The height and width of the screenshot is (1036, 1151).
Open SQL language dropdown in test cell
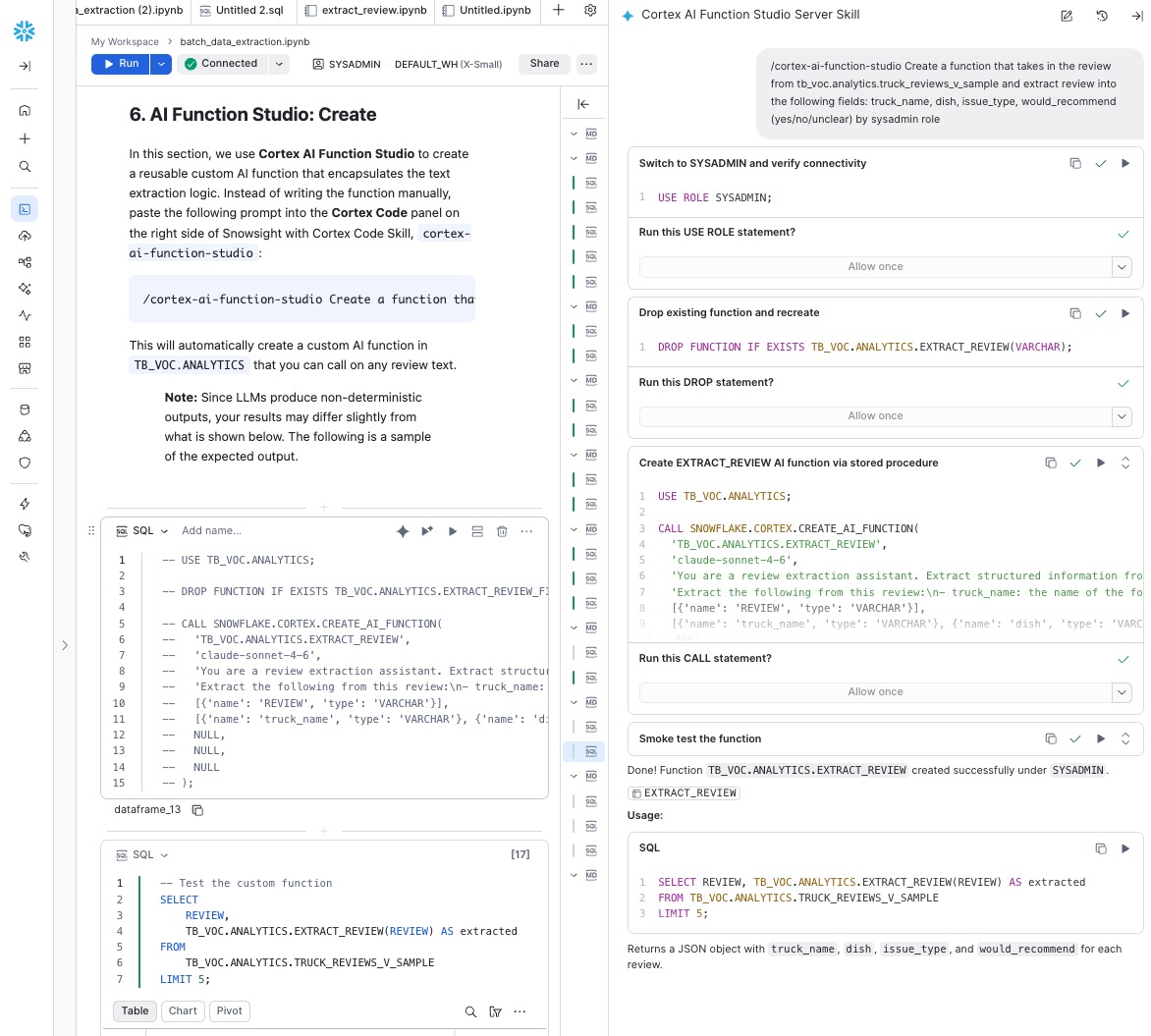point(142,854)
